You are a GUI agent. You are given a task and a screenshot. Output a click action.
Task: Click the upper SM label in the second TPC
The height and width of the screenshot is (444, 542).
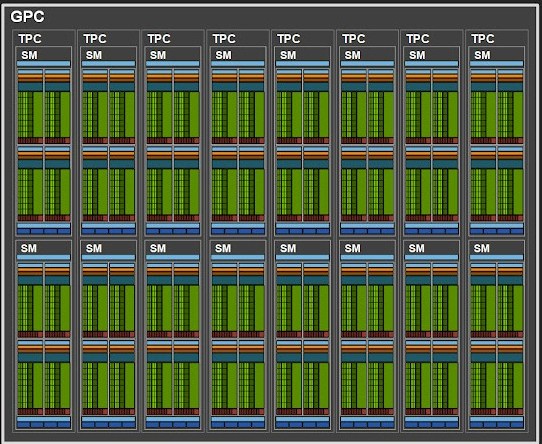(x=94, y=55)
